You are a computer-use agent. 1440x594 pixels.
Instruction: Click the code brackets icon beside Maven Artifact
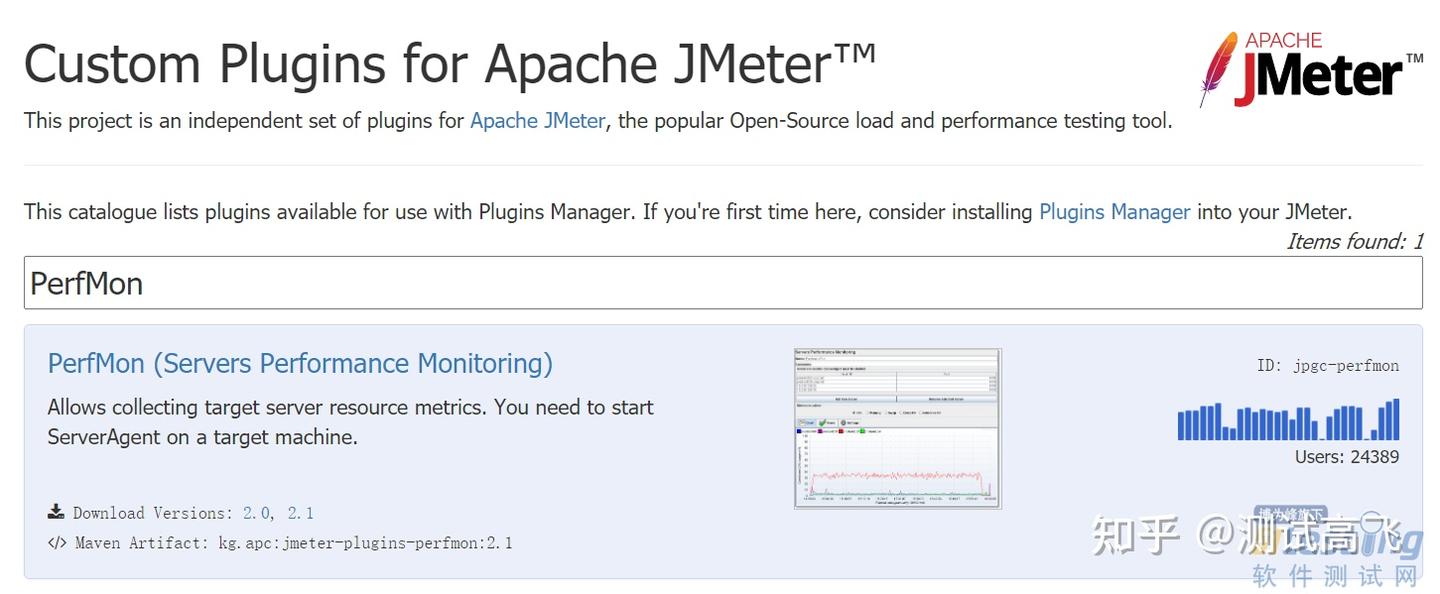[56, 543]
